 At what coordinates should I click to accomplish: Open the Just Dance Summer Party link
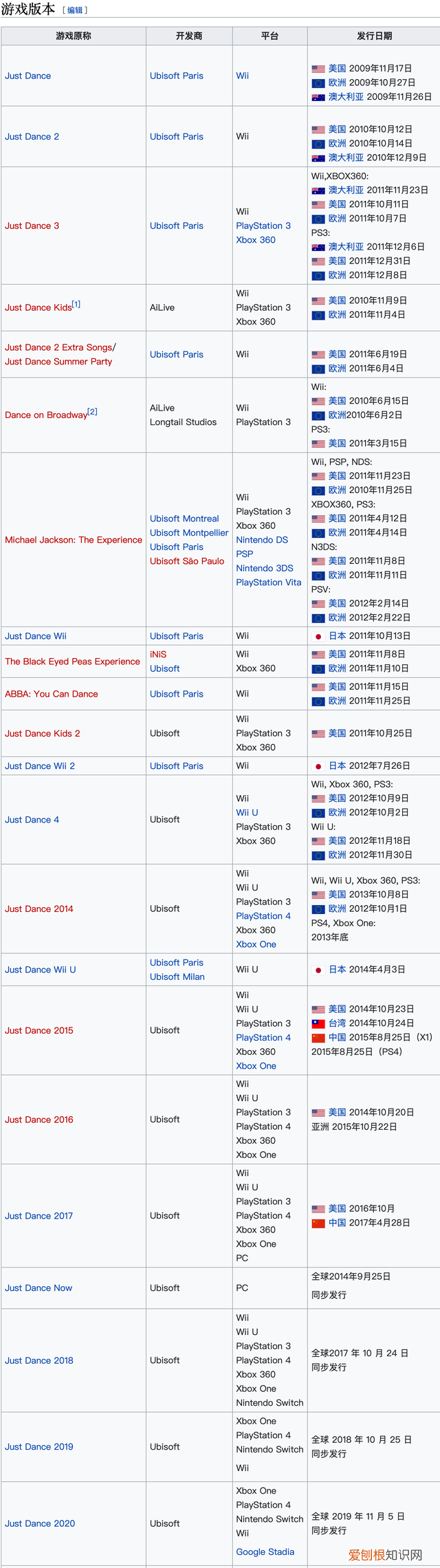tap(58, 361)
